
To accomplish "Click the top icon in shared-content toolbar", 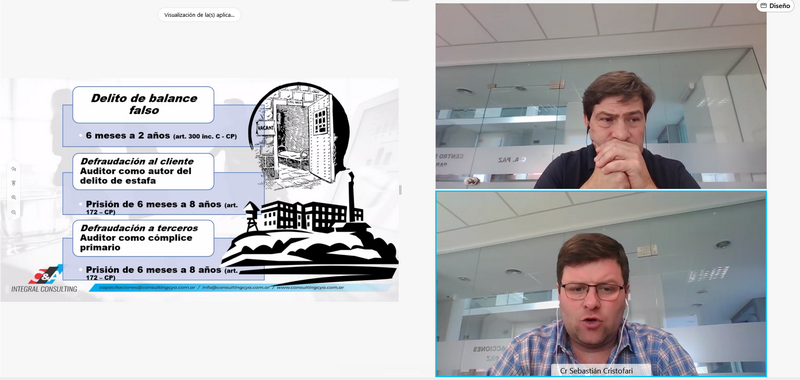I will coord(14,168).
